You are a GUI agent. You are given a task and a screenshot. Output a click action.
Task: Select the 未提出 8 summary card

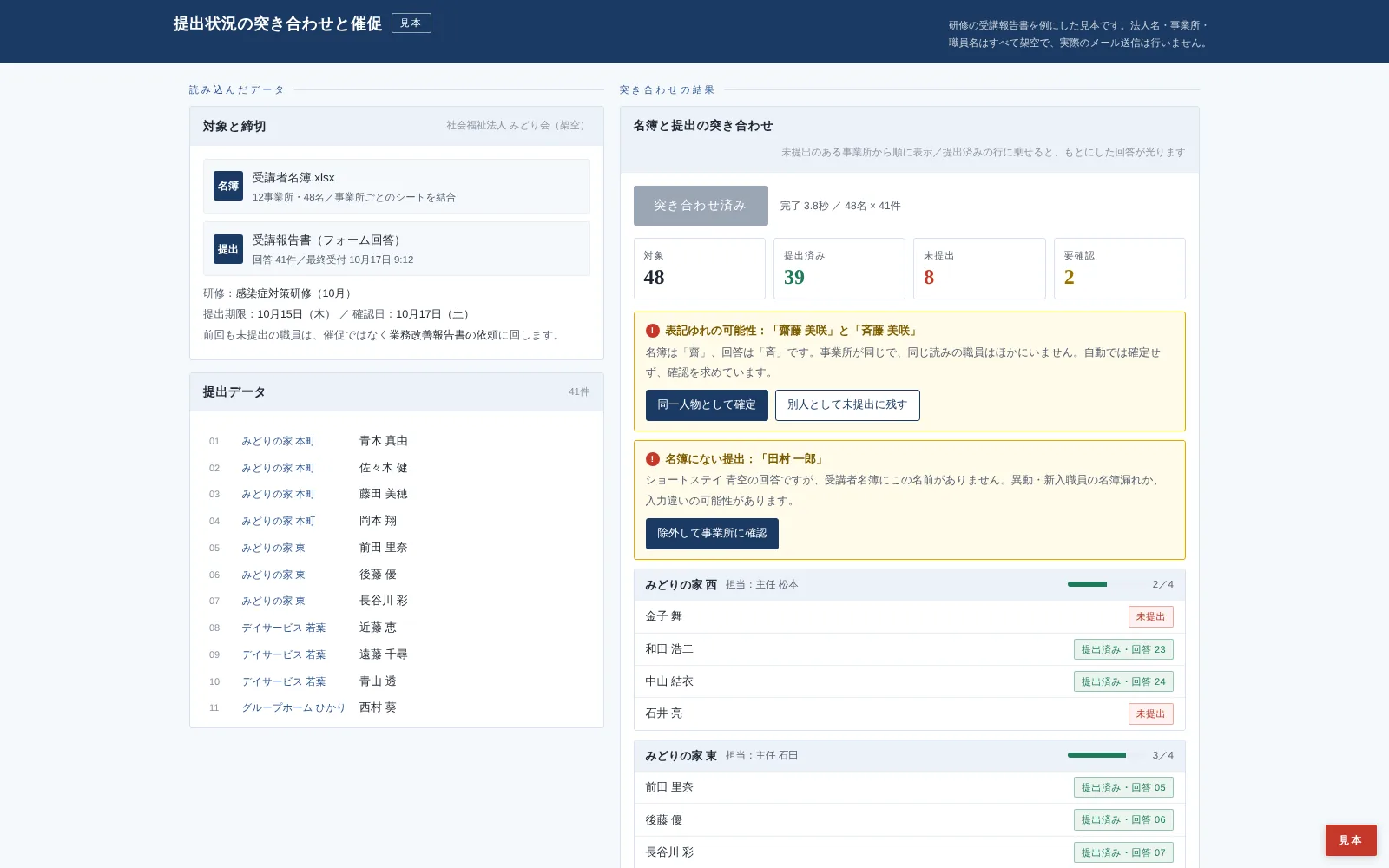[x=979, y=269]
